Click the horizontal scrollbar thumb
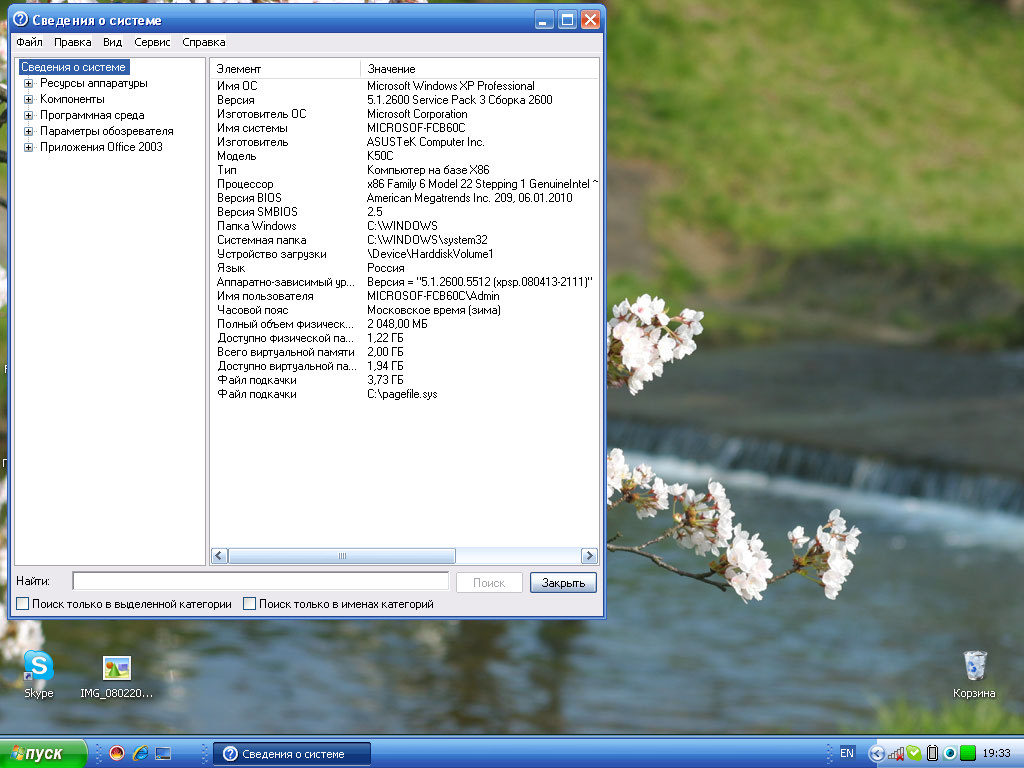 (x=342, y=556)
